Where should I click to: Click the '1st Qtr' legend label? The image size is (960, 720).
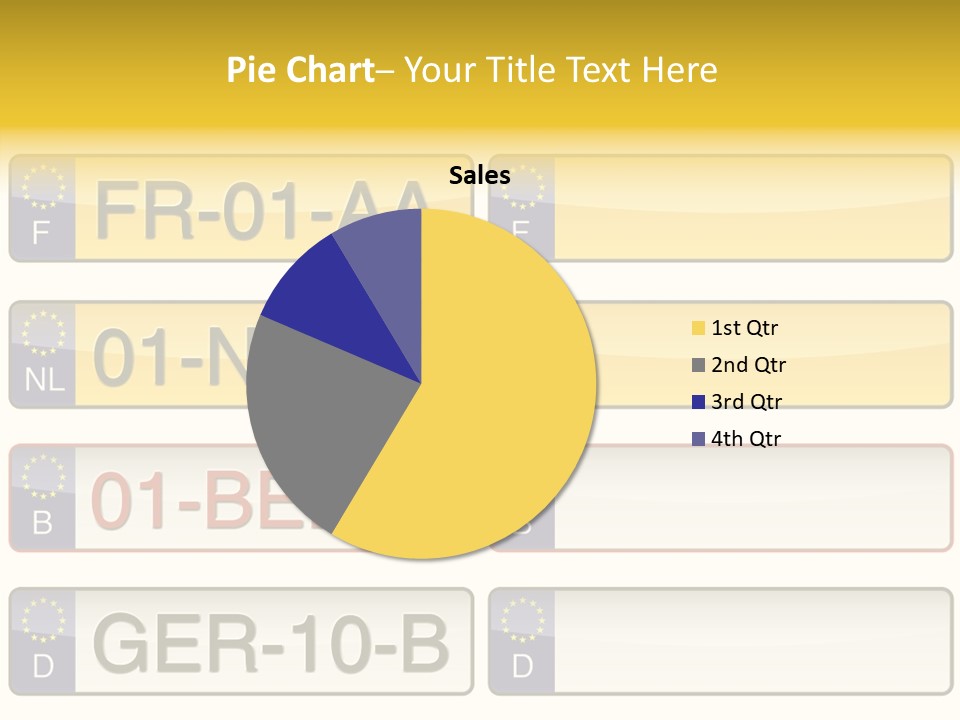click(x=744, y=328)
